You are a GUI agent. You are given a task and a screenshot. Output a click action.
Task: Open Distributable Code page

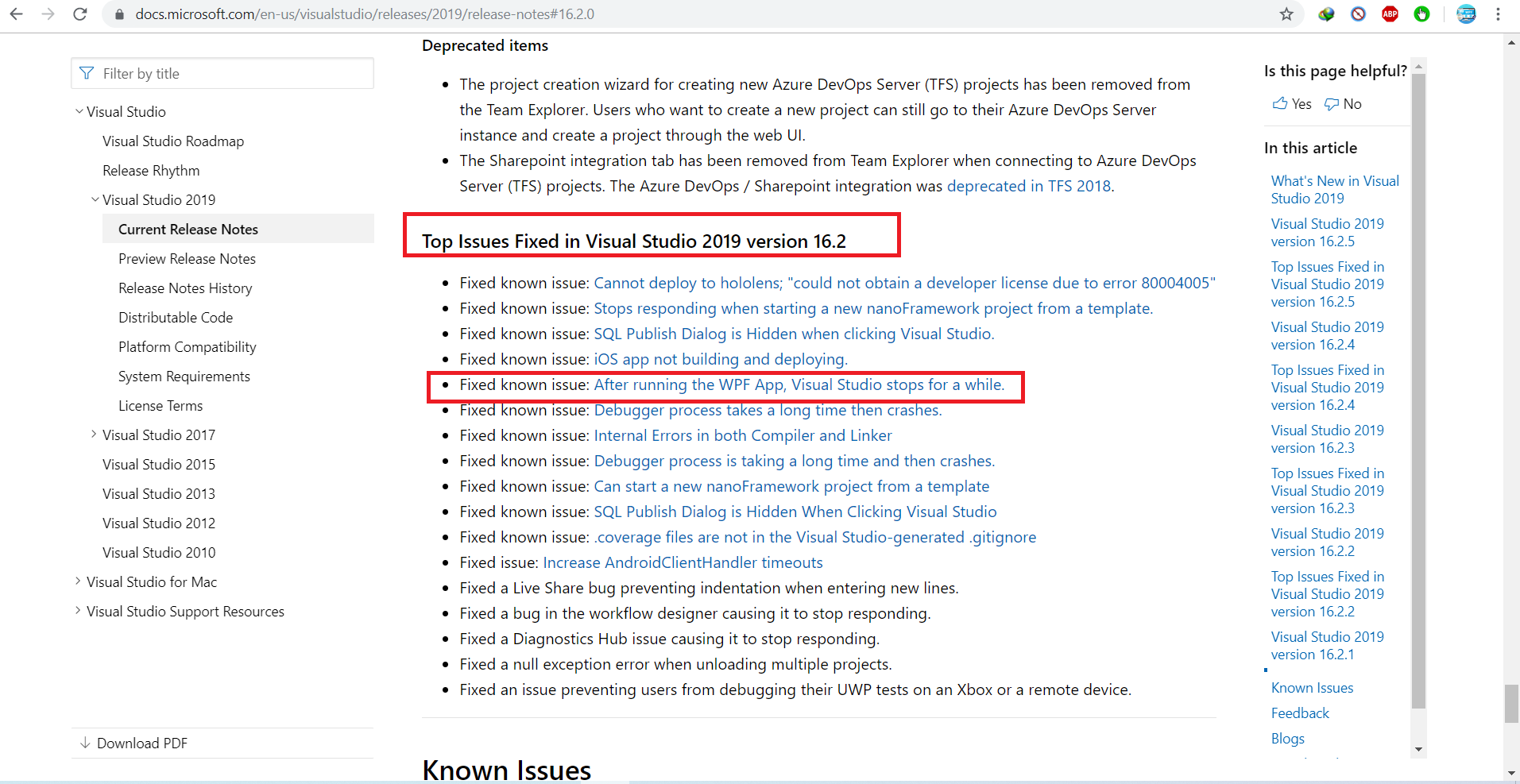[176, 318]
